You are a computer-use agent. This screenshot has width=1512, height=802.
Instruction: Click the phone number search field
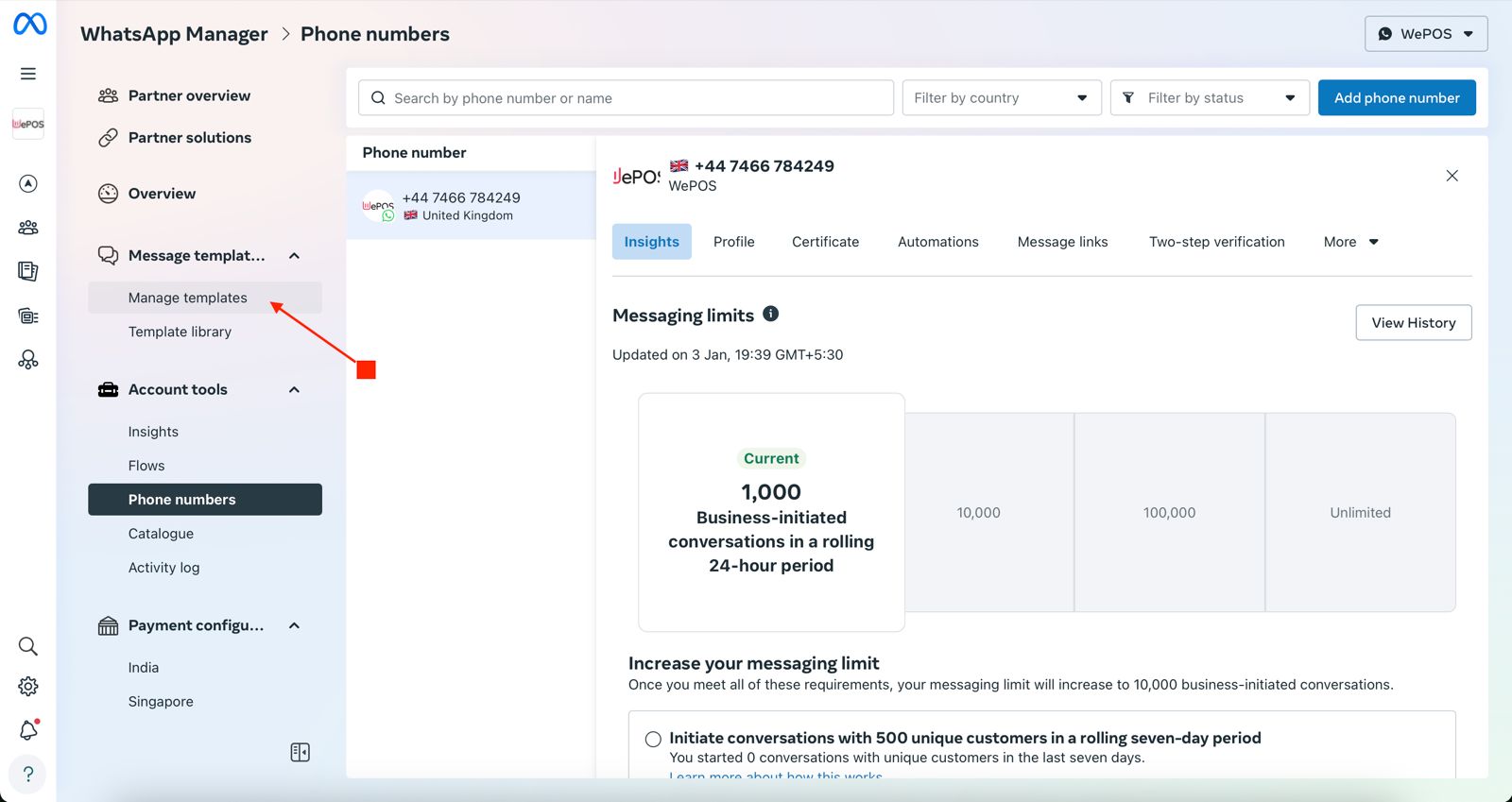pyautogui.click(x=626, y=98)
